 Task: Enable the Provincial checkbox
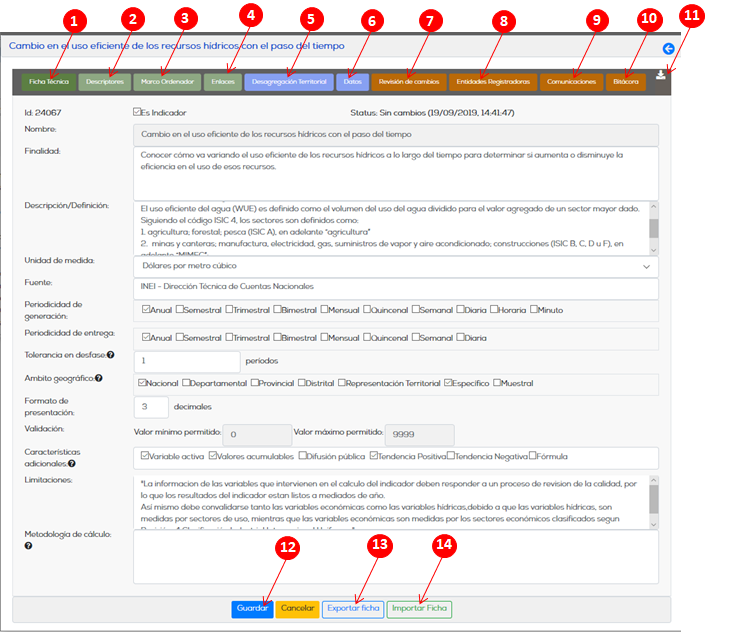pos(255,383)
